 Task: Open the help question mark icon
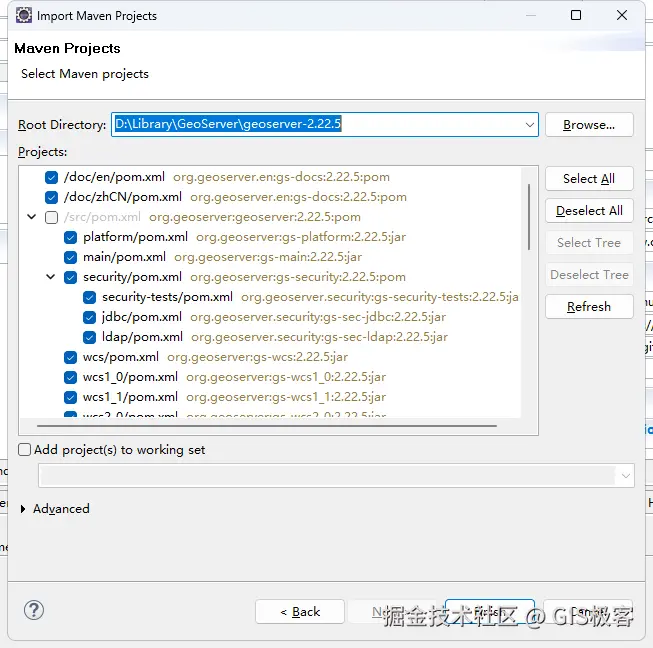pyautogui.click(x=34, y=610)
